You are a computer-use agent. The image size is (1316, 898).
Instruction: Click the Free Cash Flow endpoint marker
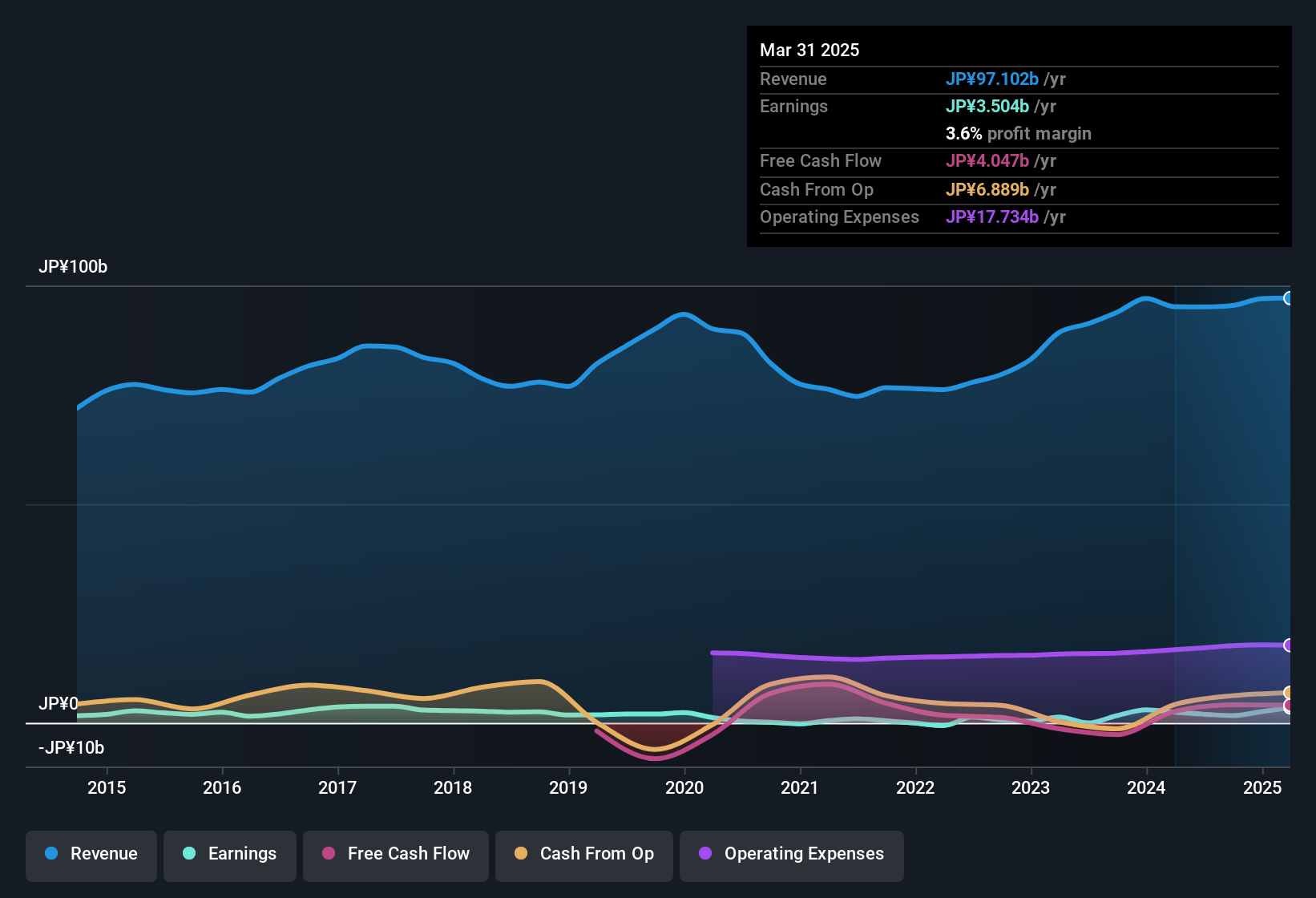1289,706
